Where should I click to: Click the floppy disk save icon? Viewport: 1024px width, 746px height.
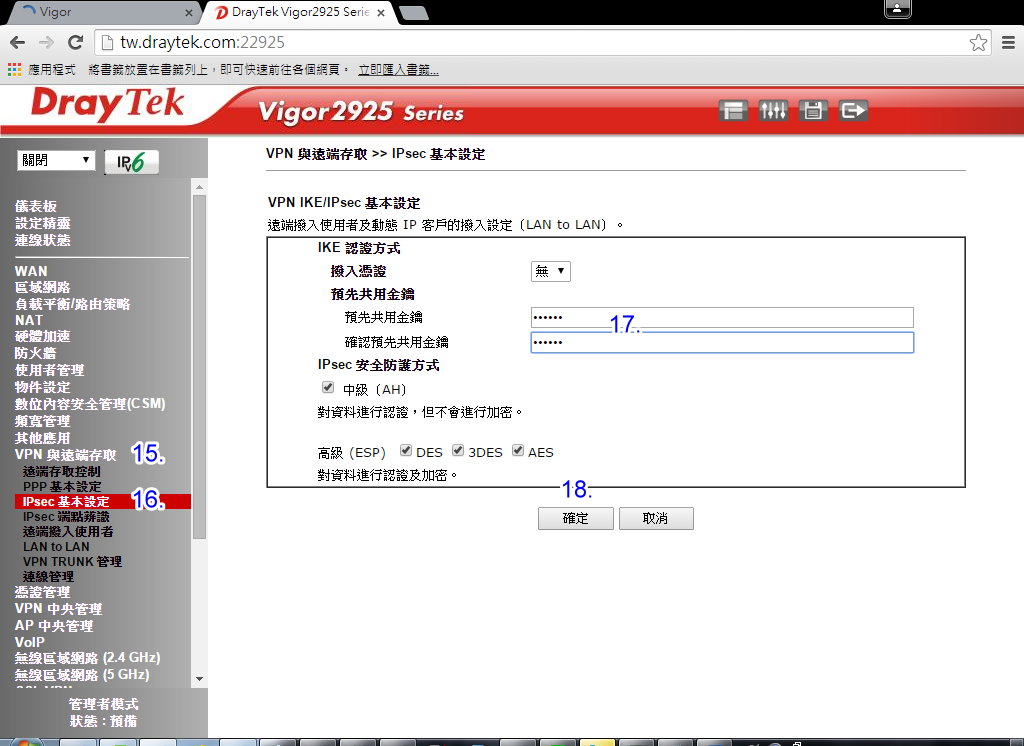813,111
